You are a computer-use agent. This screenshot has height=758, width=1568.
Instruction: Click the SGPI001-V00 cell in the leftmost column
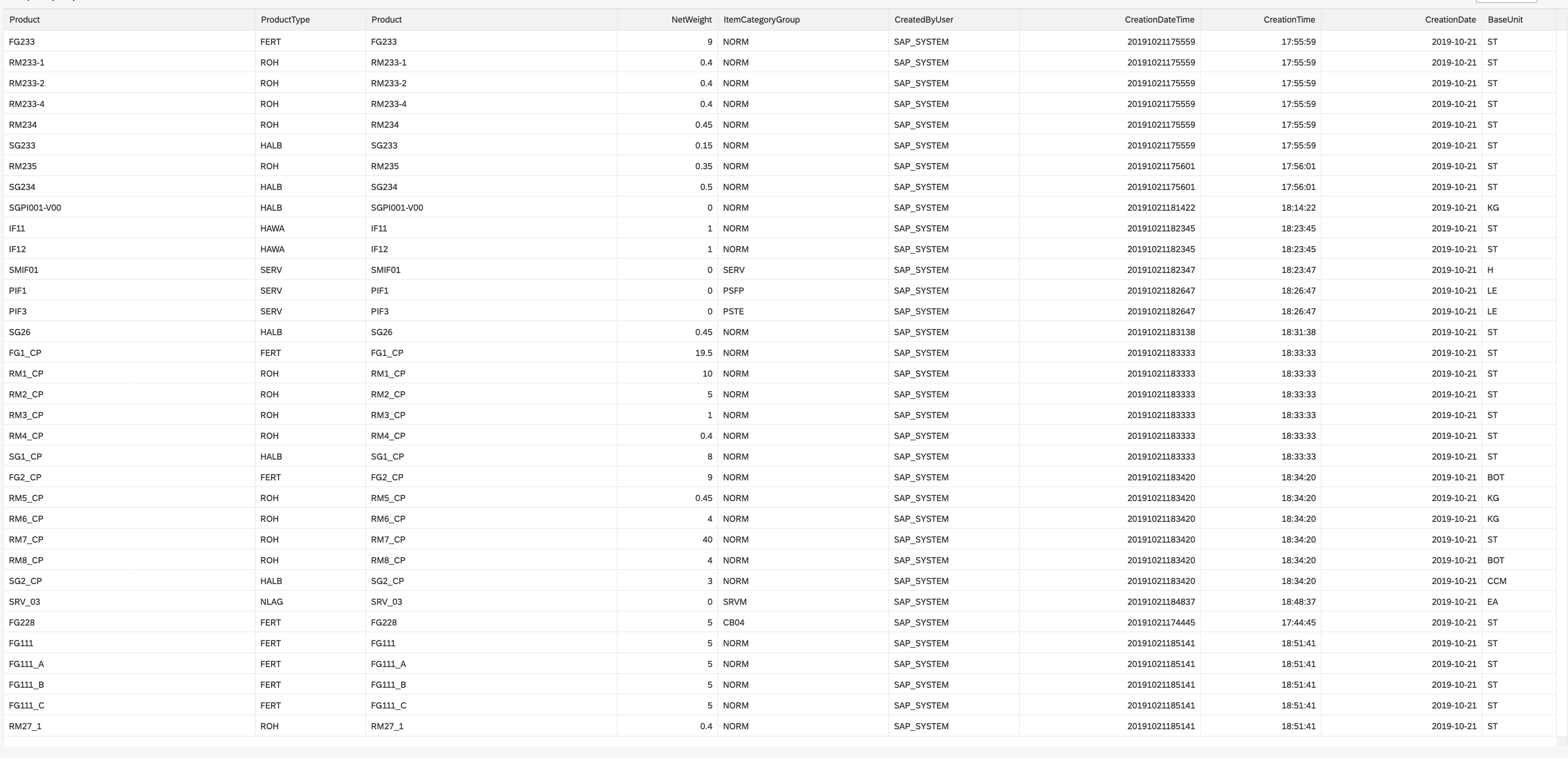tap(35, 207)
